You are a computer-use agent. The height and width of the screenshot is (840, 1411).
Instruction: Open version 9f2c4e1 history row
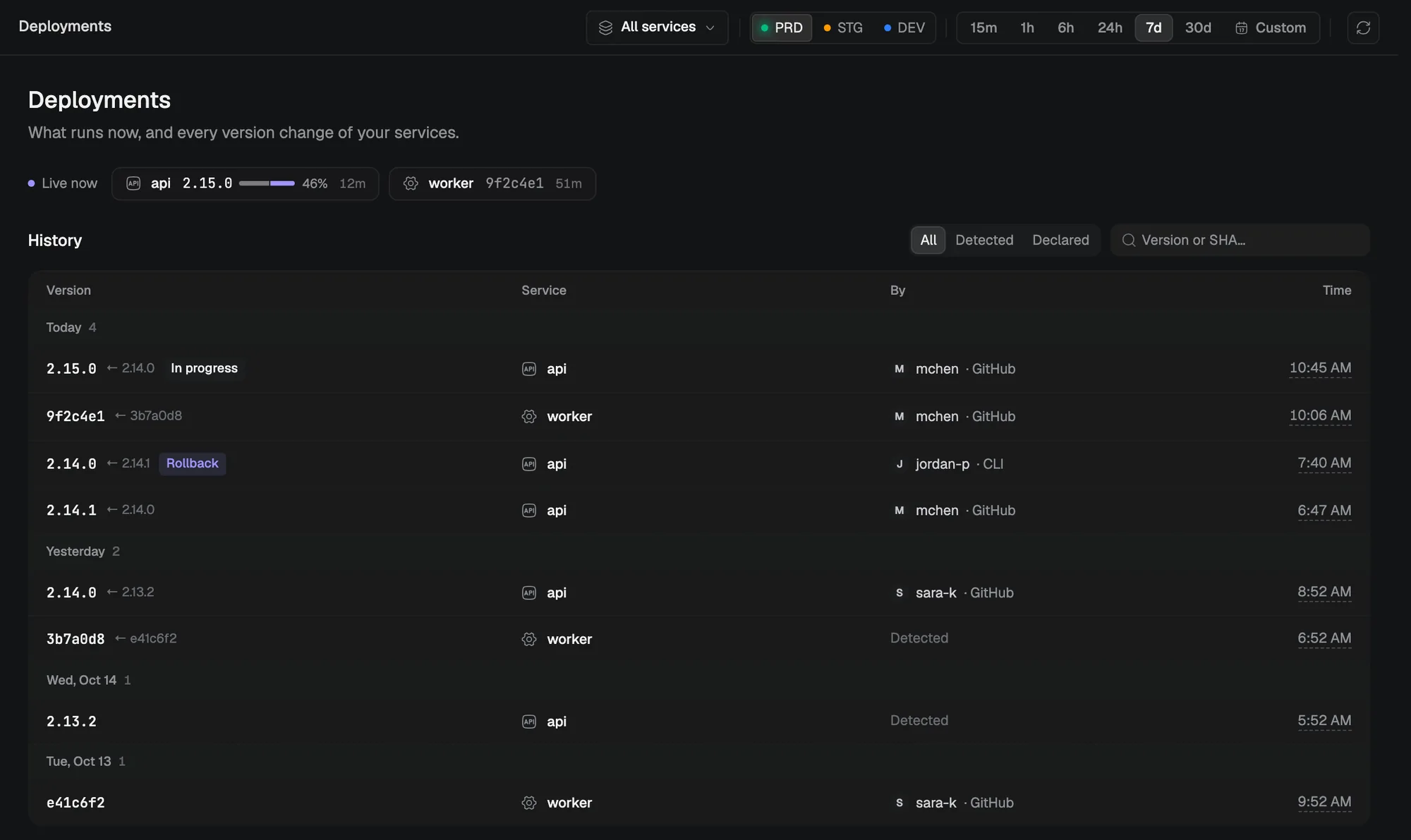point(699,416)
